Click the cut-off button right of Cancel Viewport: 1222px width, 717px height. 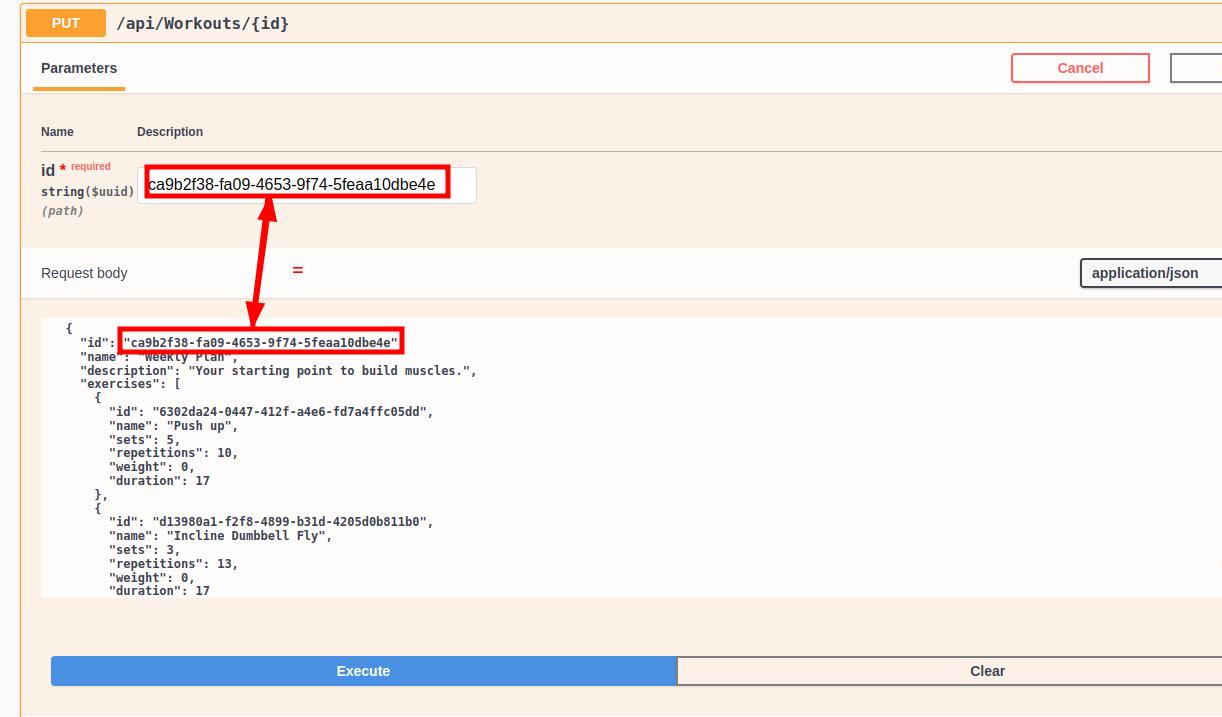tap(1195, 68)
